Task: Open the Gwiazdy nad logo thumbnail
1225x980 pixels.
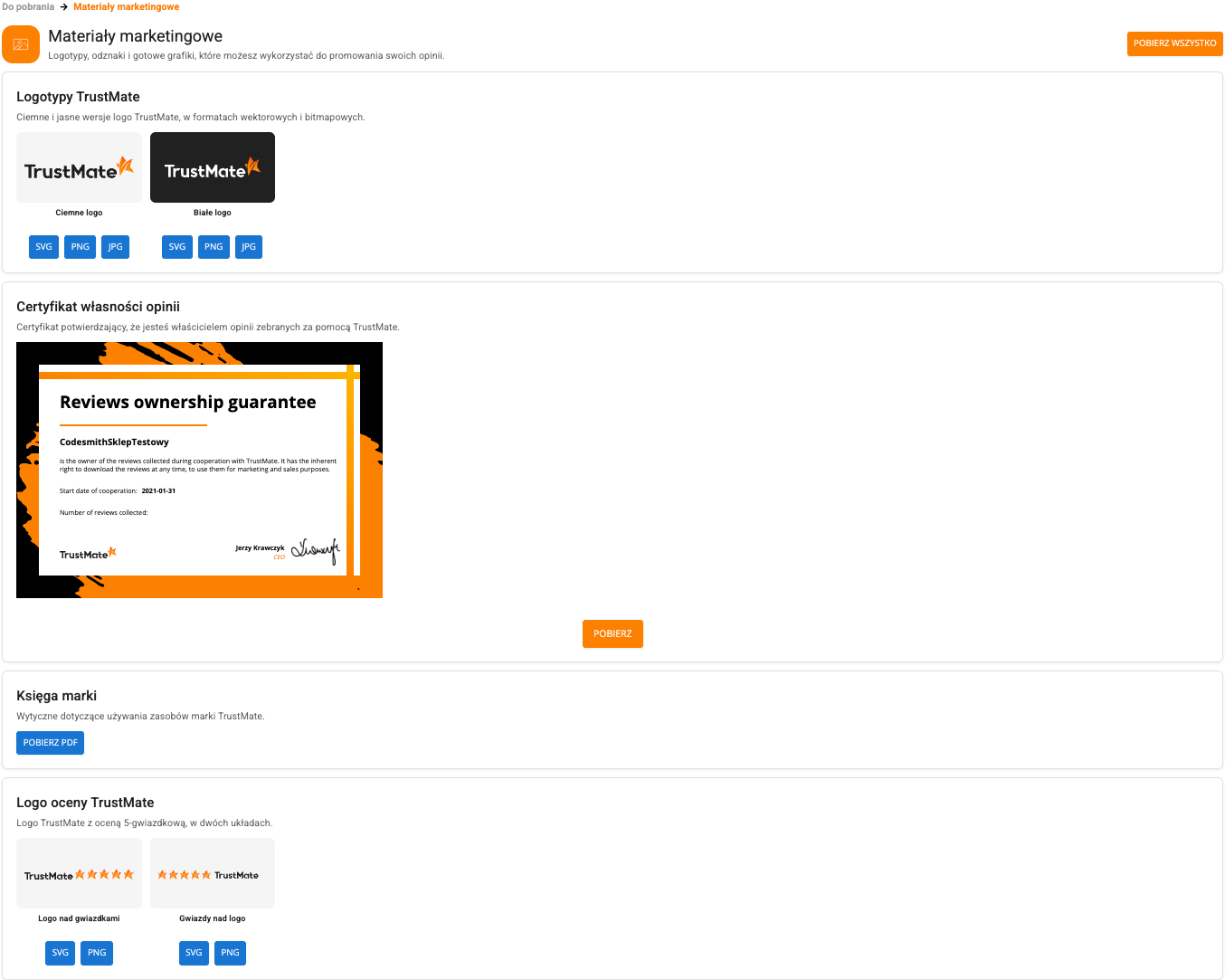Action: pyautogui.click(x=213, y=873)
